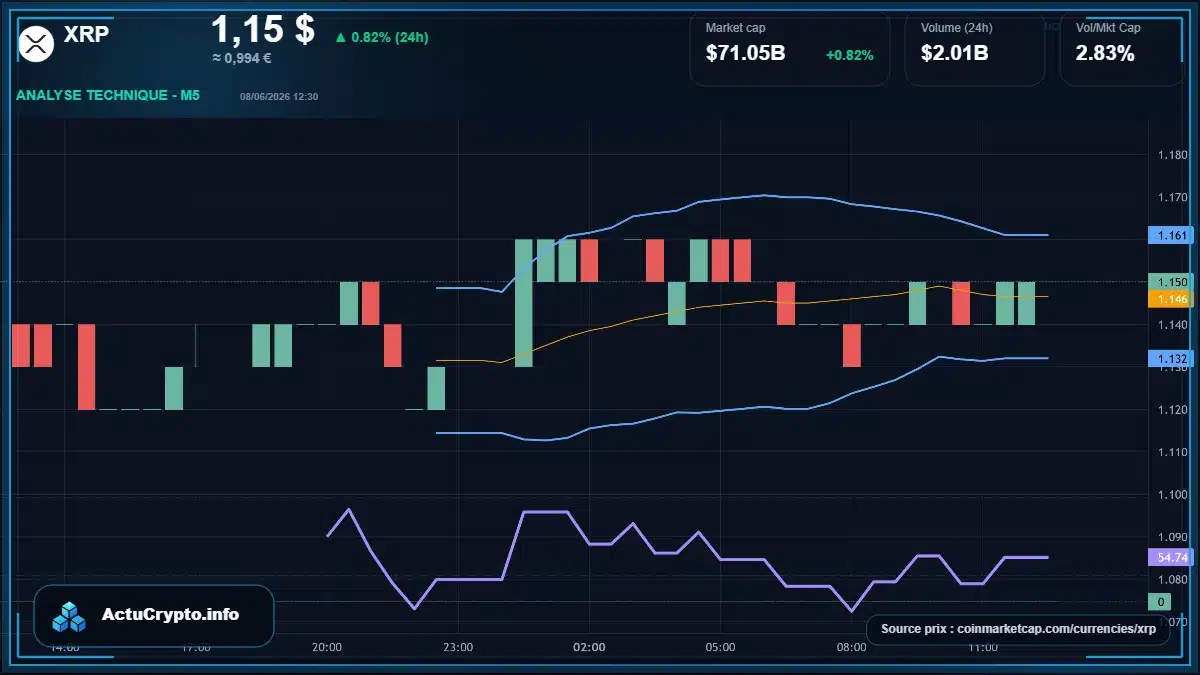This screenshot has height=675, width=1200.
Task: Click the Market cap label
Action: [735, 28]
